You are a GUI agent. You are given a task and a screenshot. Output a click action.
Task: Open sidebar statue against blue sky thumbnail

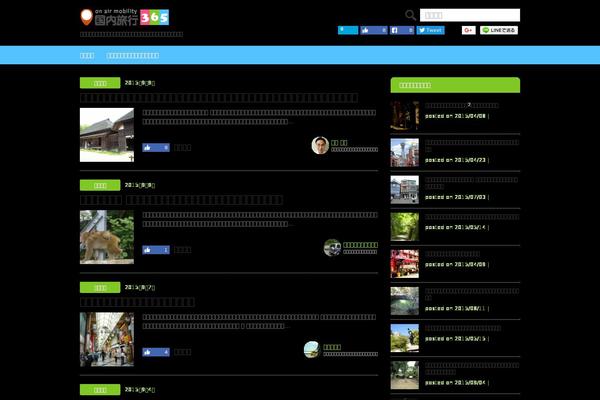(x=404, y=338)
